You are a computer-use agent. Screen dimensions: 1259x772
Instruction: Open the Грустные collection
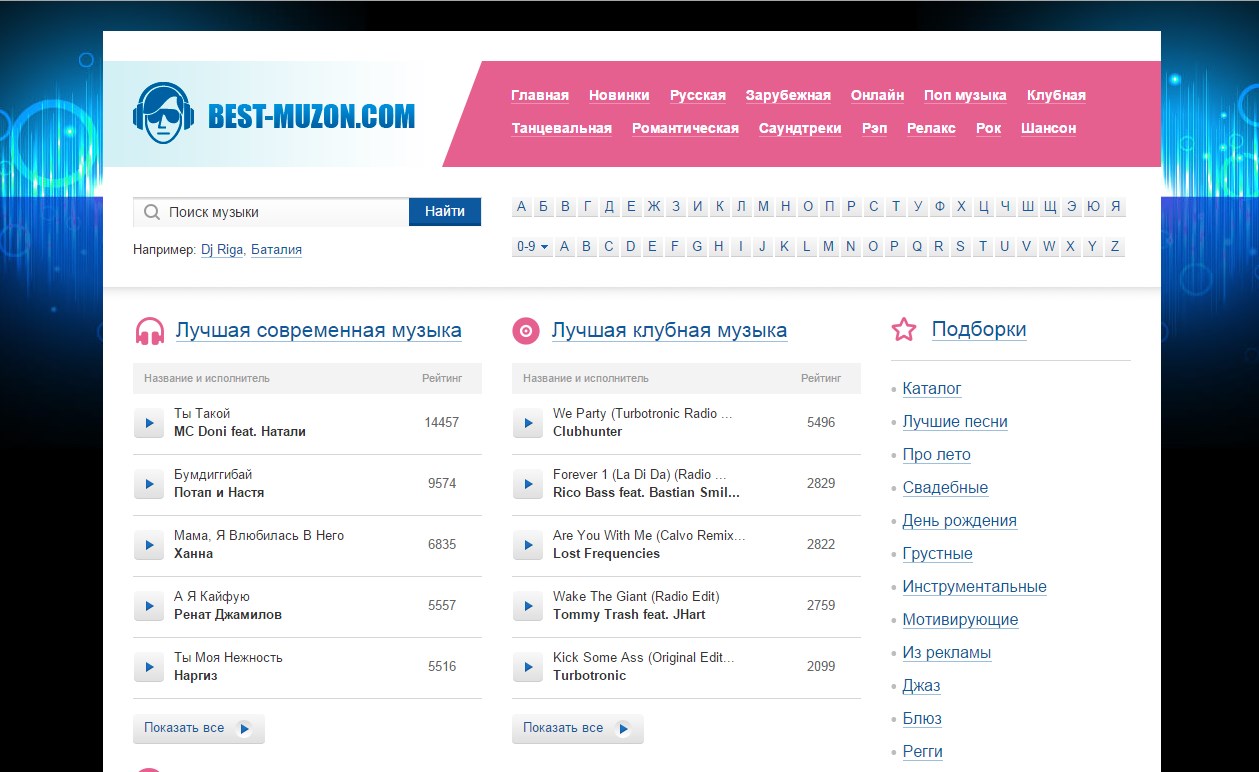pyautogui.click(x=937, y=554)
